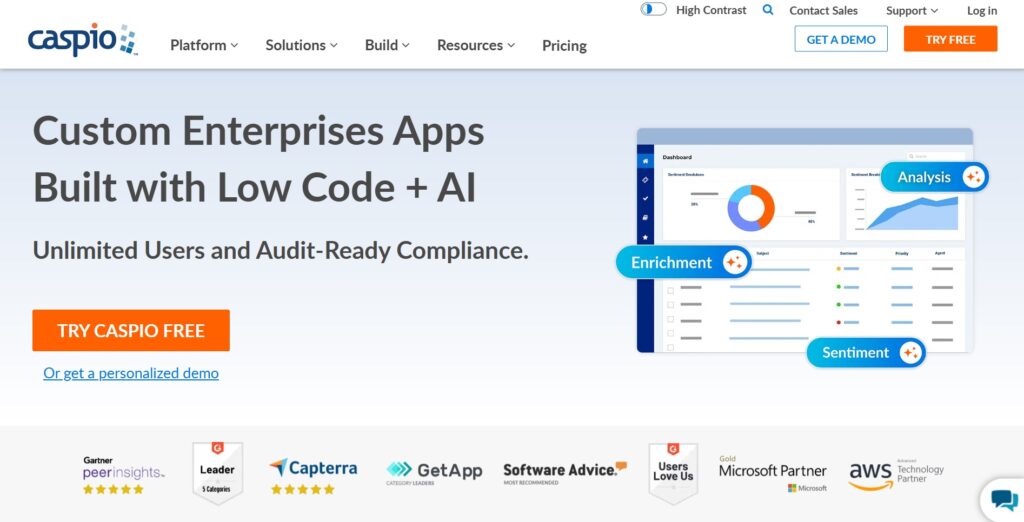
Task: Follow the 'Or get a personalized demo' link
Action: (x=131, y=373)
